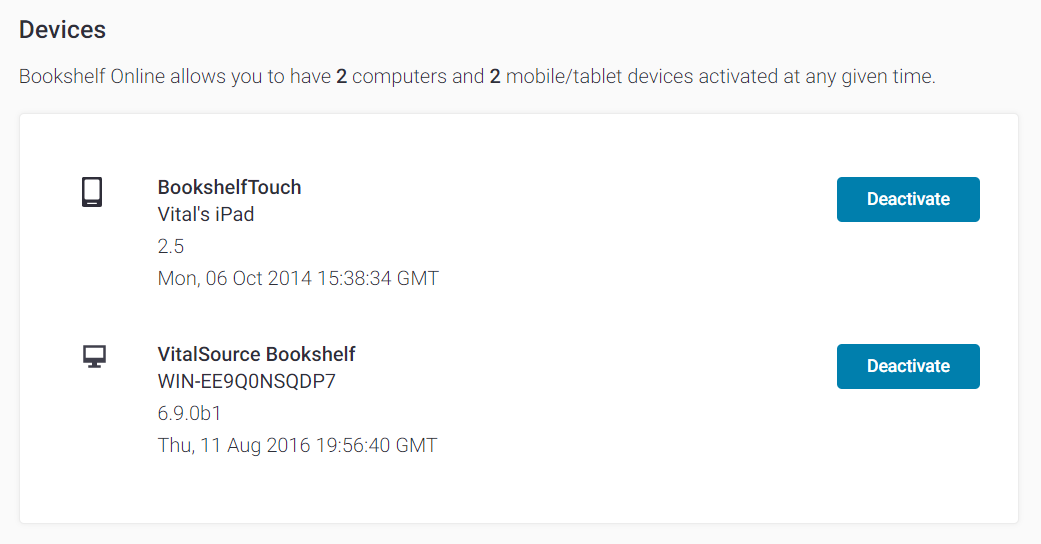Image resolution: width=1041 pixels, height=544 pixels.
Task: Click the desktop monitor icon beside VitalSource Bookshelf
Action: point(94,357)
